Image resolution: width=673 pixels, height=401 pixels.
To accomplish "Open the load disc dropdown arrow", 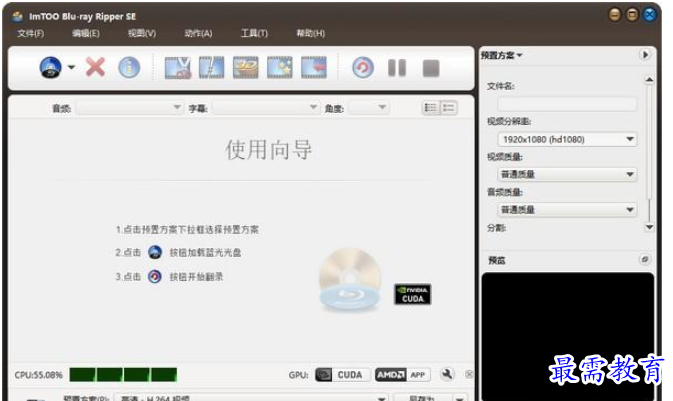I will click(72, 67).
